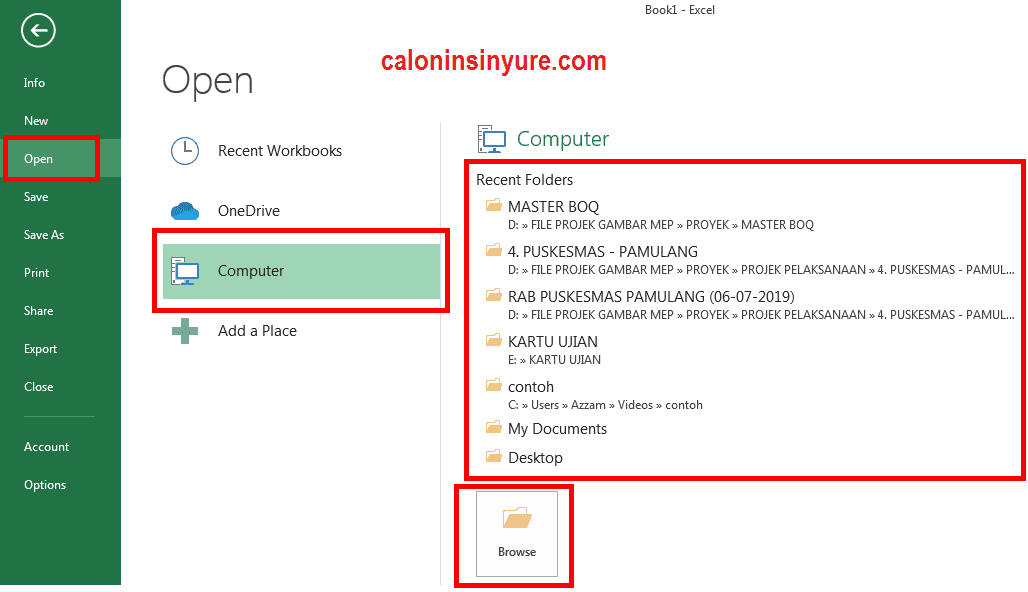Click the RAB PUSKESMAS PAMULANG folder icon
The height and width of the screenshot is (592, 1028).
tap(494, 296)
